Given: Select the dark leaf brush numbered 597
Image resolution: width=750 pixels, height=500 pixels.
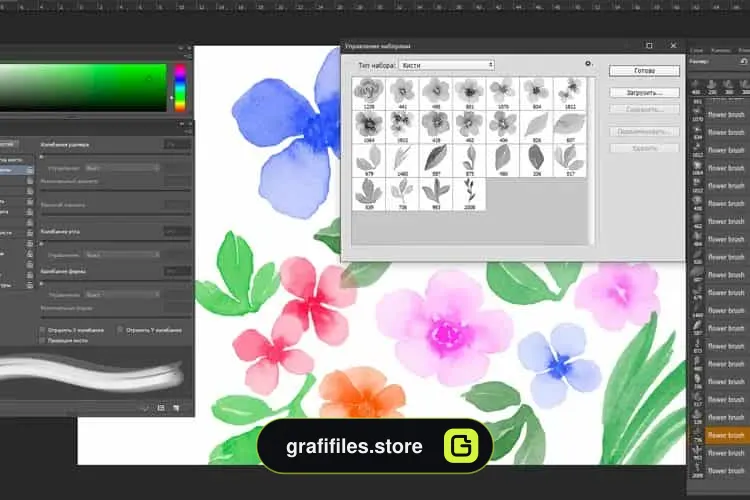Looking at the screenshot, I should (436, 160).
